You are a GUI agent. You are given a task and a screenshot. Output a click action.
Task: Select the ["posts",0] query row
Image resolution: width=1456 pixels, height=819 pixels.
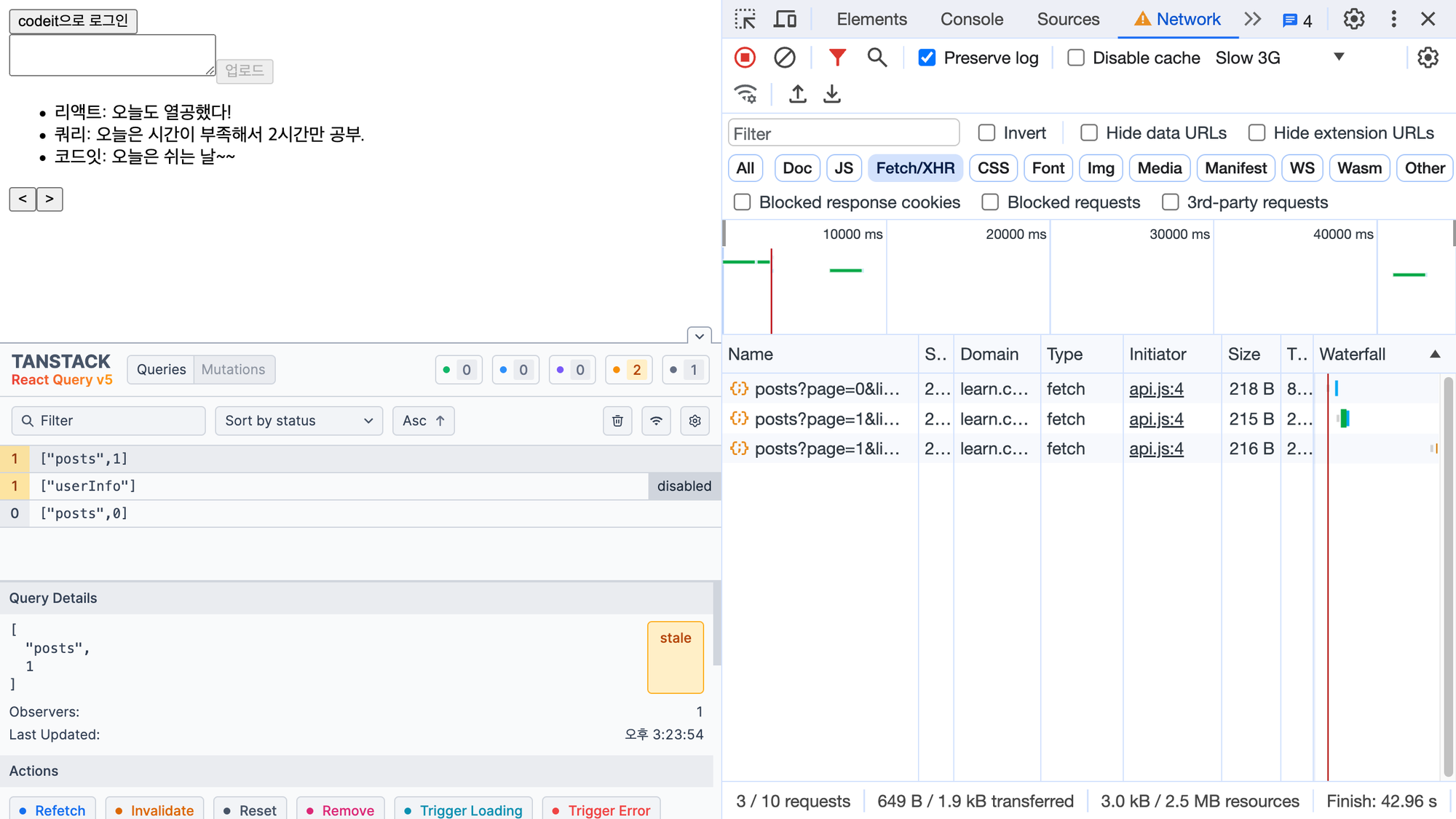(x=360, y=514)
